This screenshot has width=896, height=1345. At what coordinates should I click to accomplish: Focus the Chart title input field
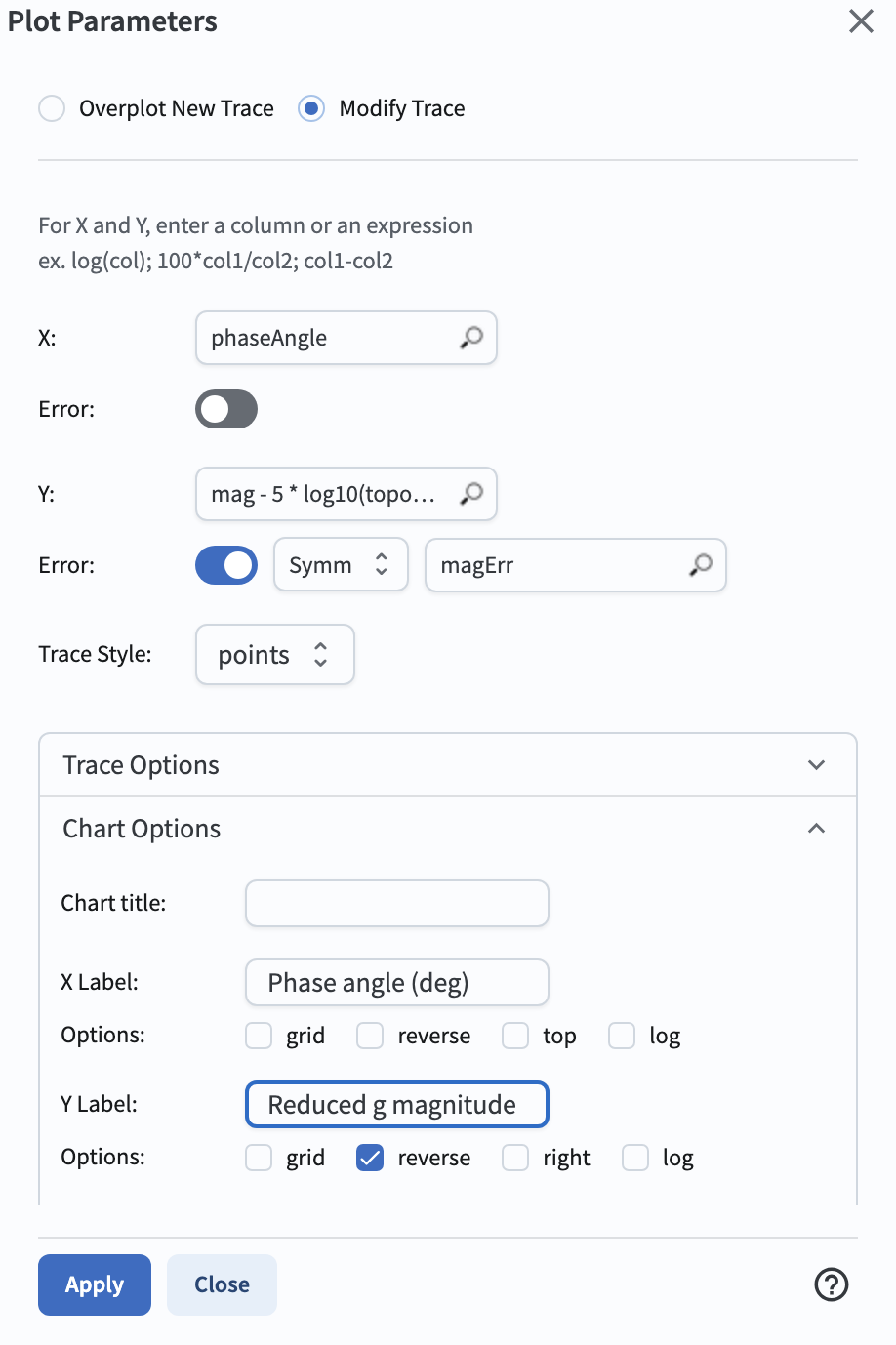pos(397,904)
